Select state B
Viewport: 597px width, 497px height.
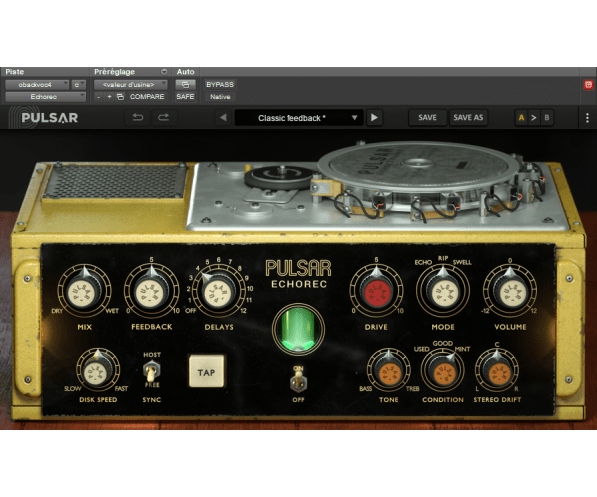(547, 118)
